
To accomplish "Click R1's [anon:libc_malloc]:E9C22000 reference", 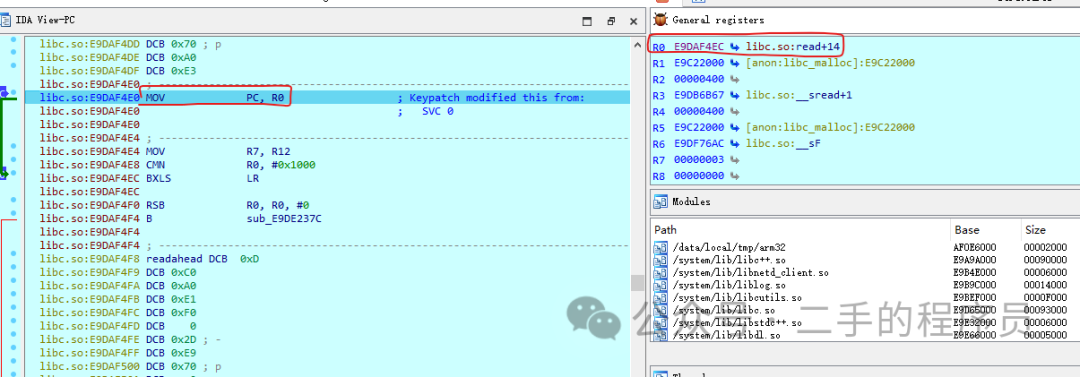I will (830, 63).
